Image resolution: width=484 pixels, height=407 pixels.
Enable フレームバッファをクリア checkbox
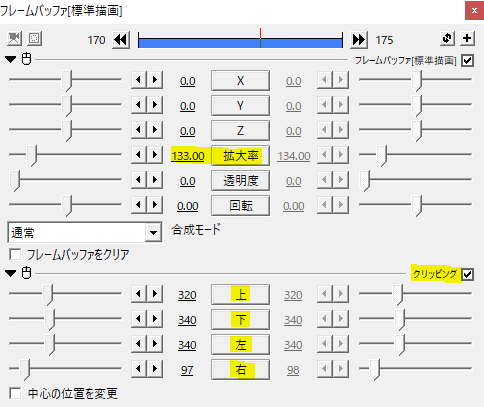coord(15,254)
